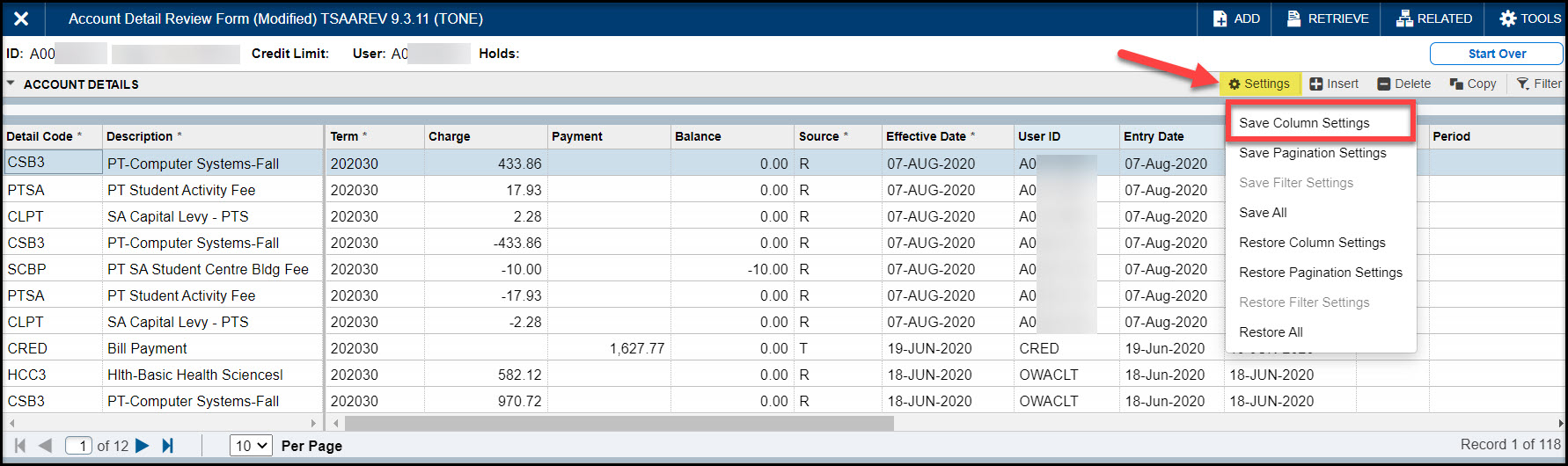Toggle the Settings dropdown button

[x=1259, y=84]
